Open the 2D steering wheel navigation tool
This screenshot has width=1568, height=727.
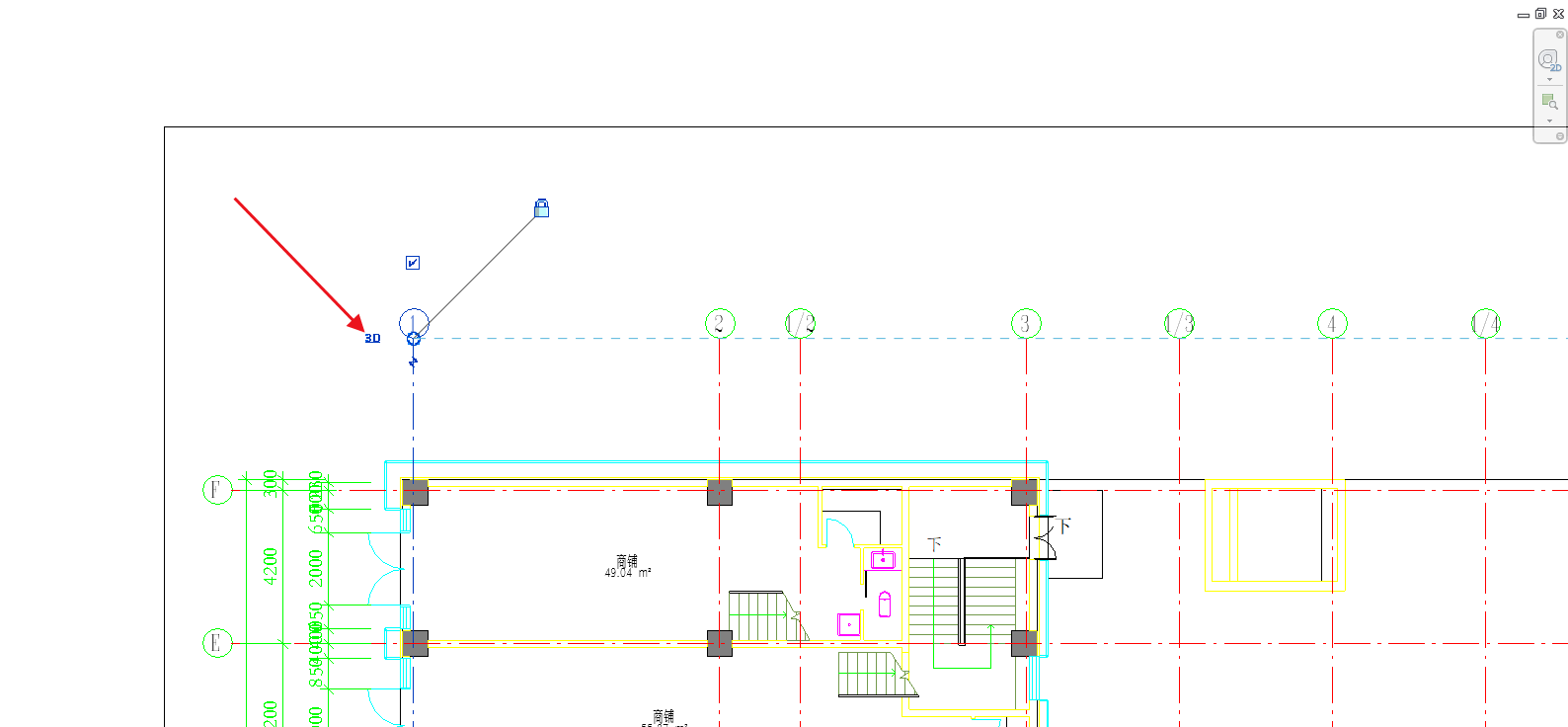(x=1548, y=59)
